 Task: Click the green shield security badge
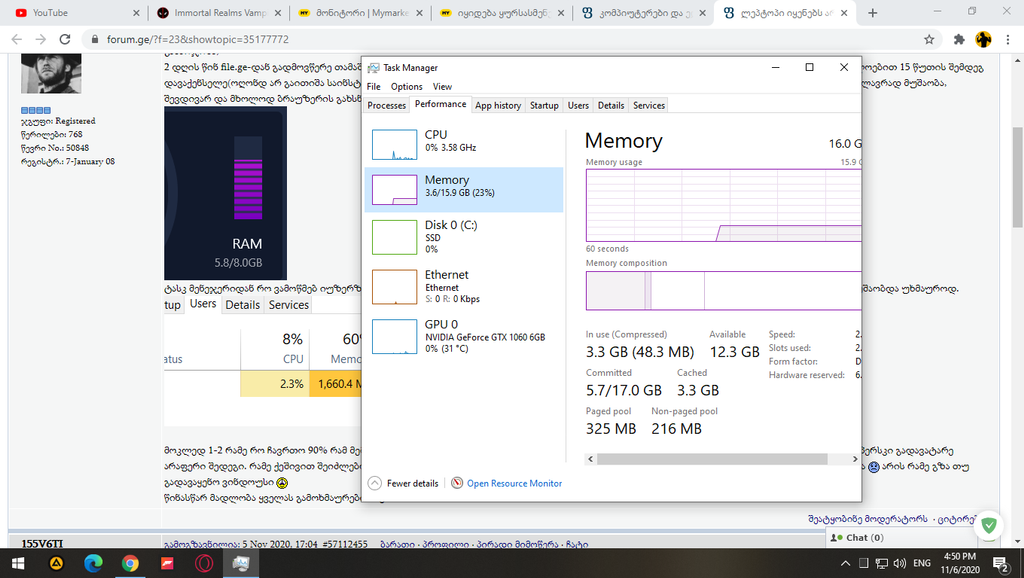[989, 525]
